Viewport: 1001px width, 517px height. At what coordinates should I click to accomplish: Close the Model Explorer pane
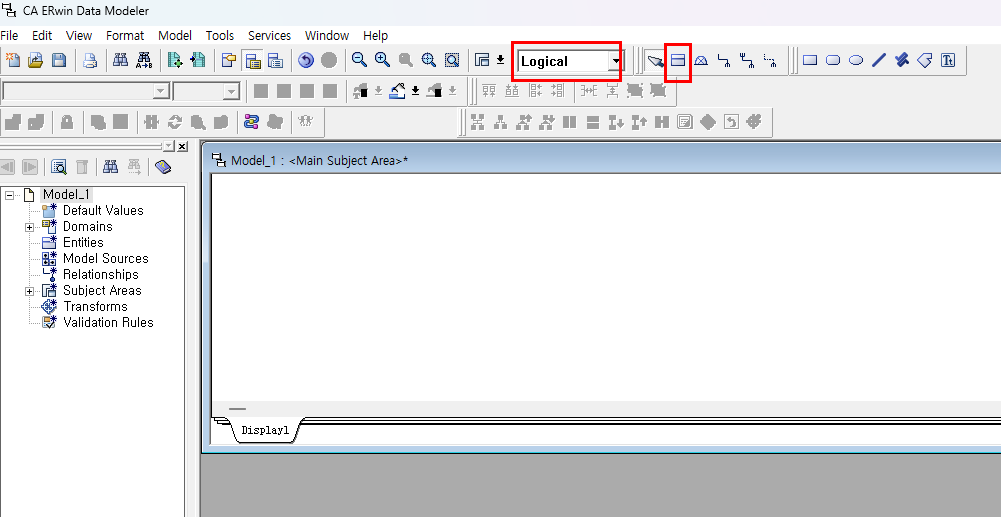[182, 146]
